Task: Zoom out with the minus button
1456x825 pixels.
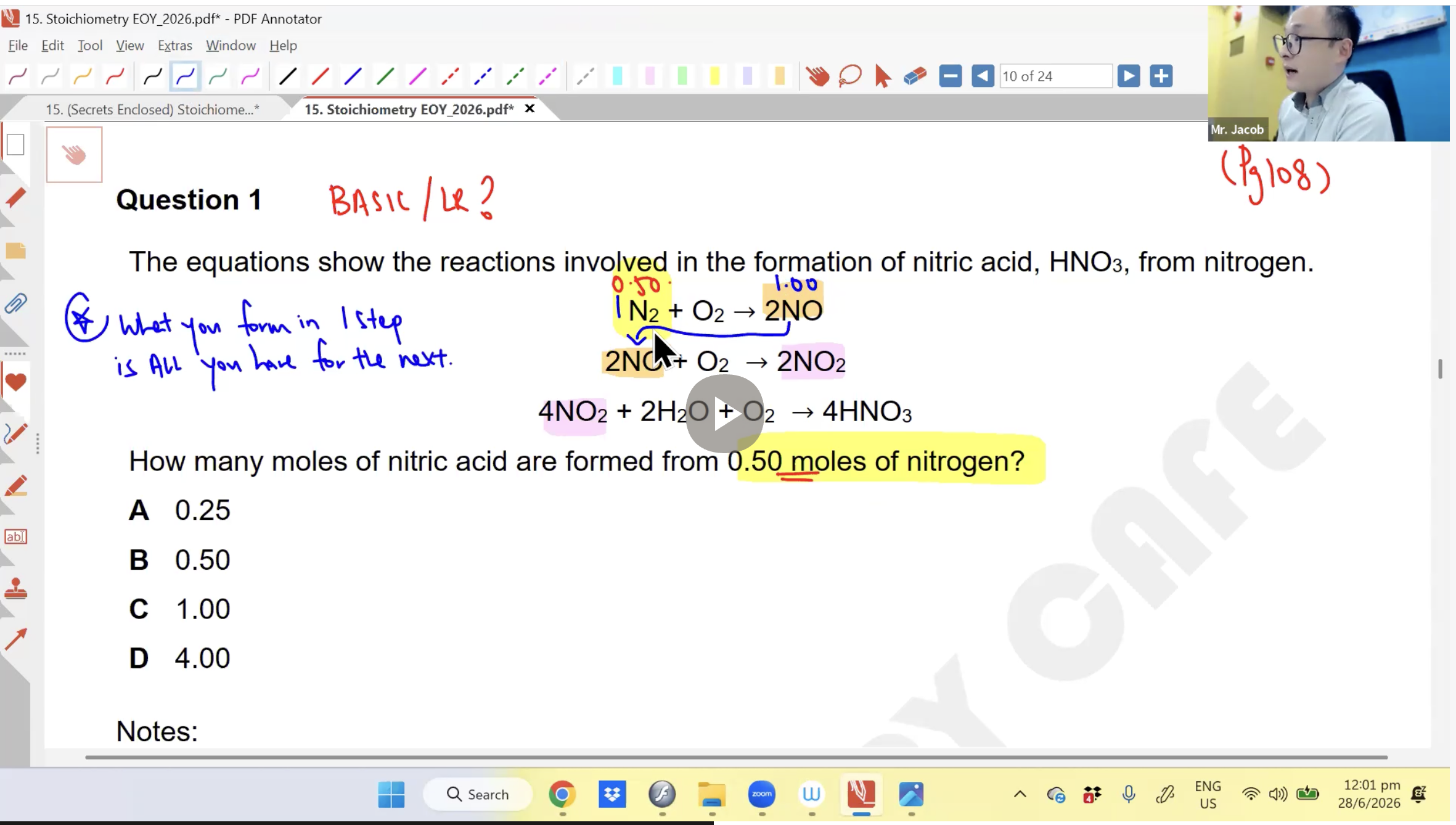Action: coord(951,76)
